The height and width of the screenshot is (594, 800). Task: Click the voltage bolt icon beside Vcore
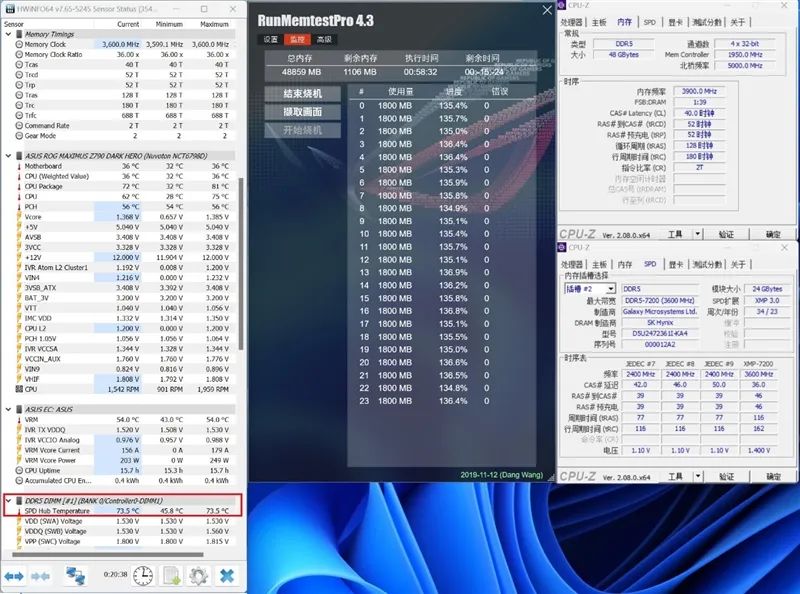[x=19, y=217]
